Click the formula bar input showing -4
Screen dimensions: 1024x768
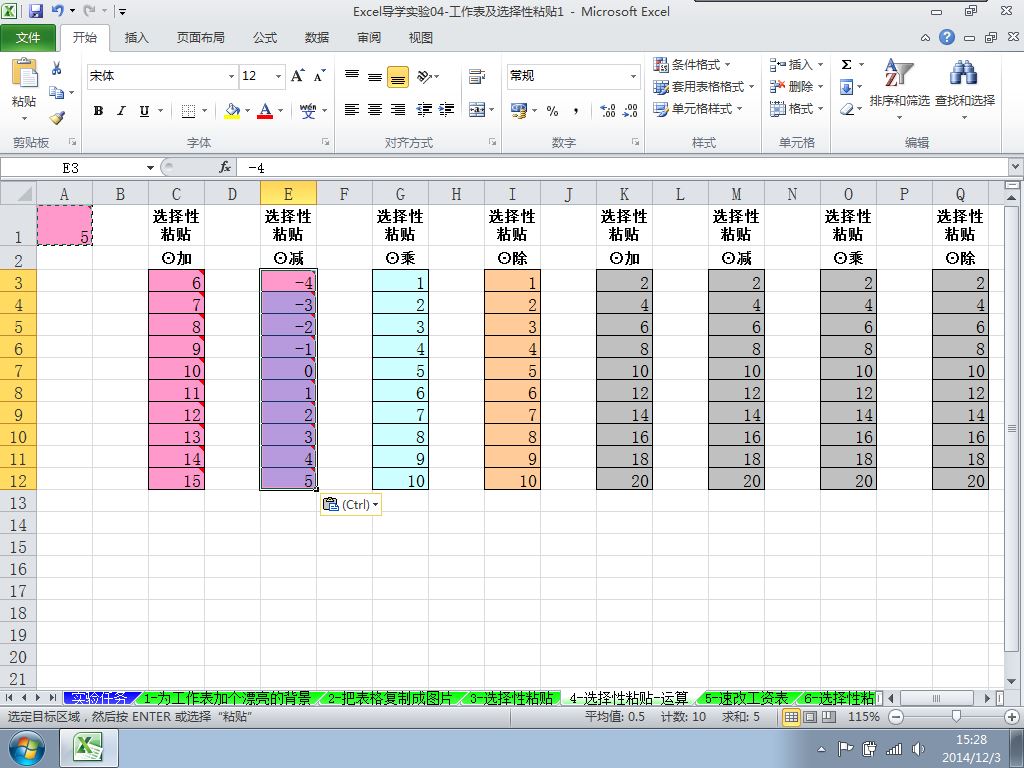coord(624,168)
